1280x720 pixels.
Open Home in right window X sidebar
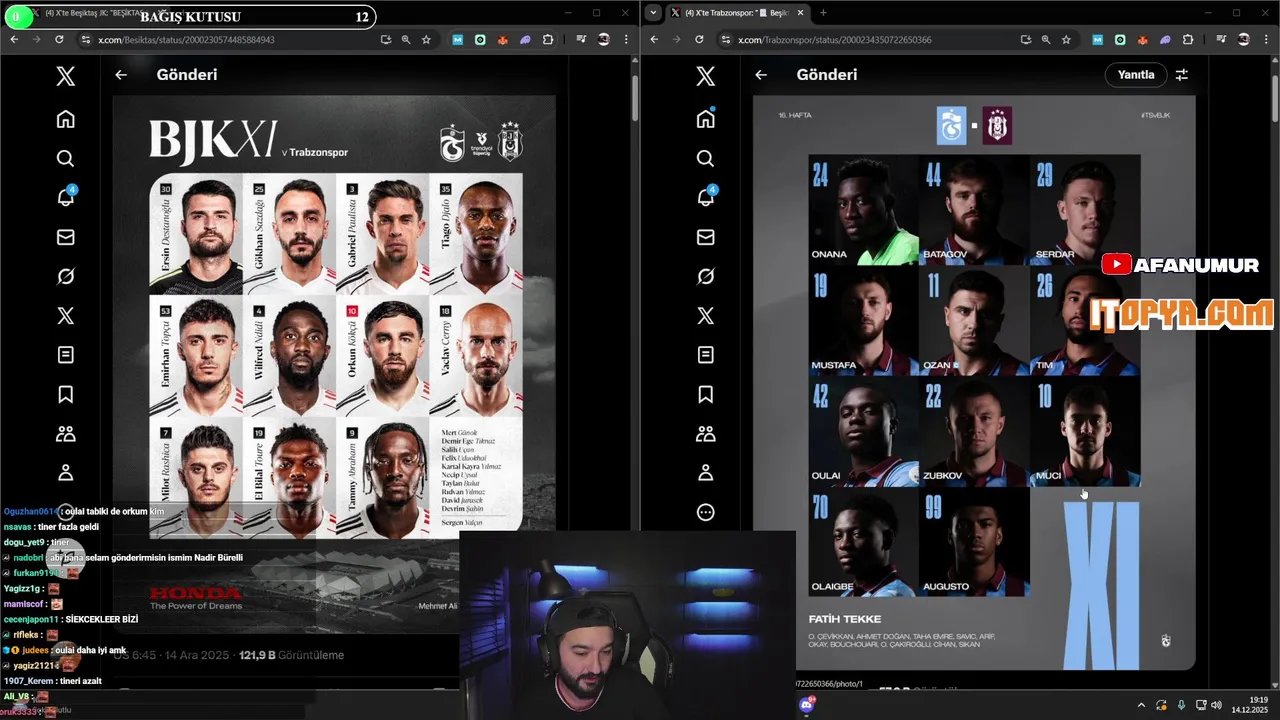point(705,119)
